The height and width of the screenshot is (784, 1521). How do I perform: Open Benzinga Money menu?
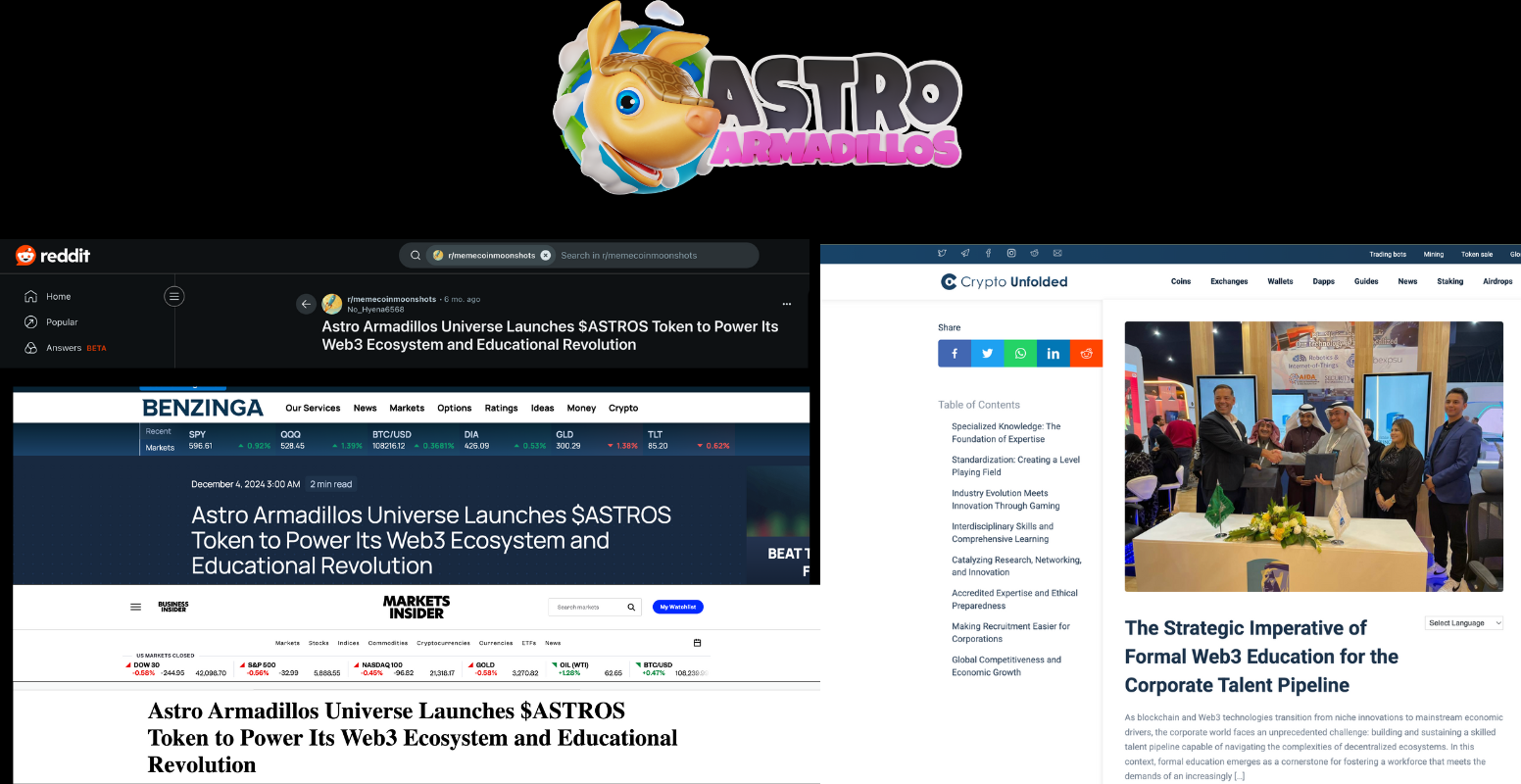tap(581, 409)
